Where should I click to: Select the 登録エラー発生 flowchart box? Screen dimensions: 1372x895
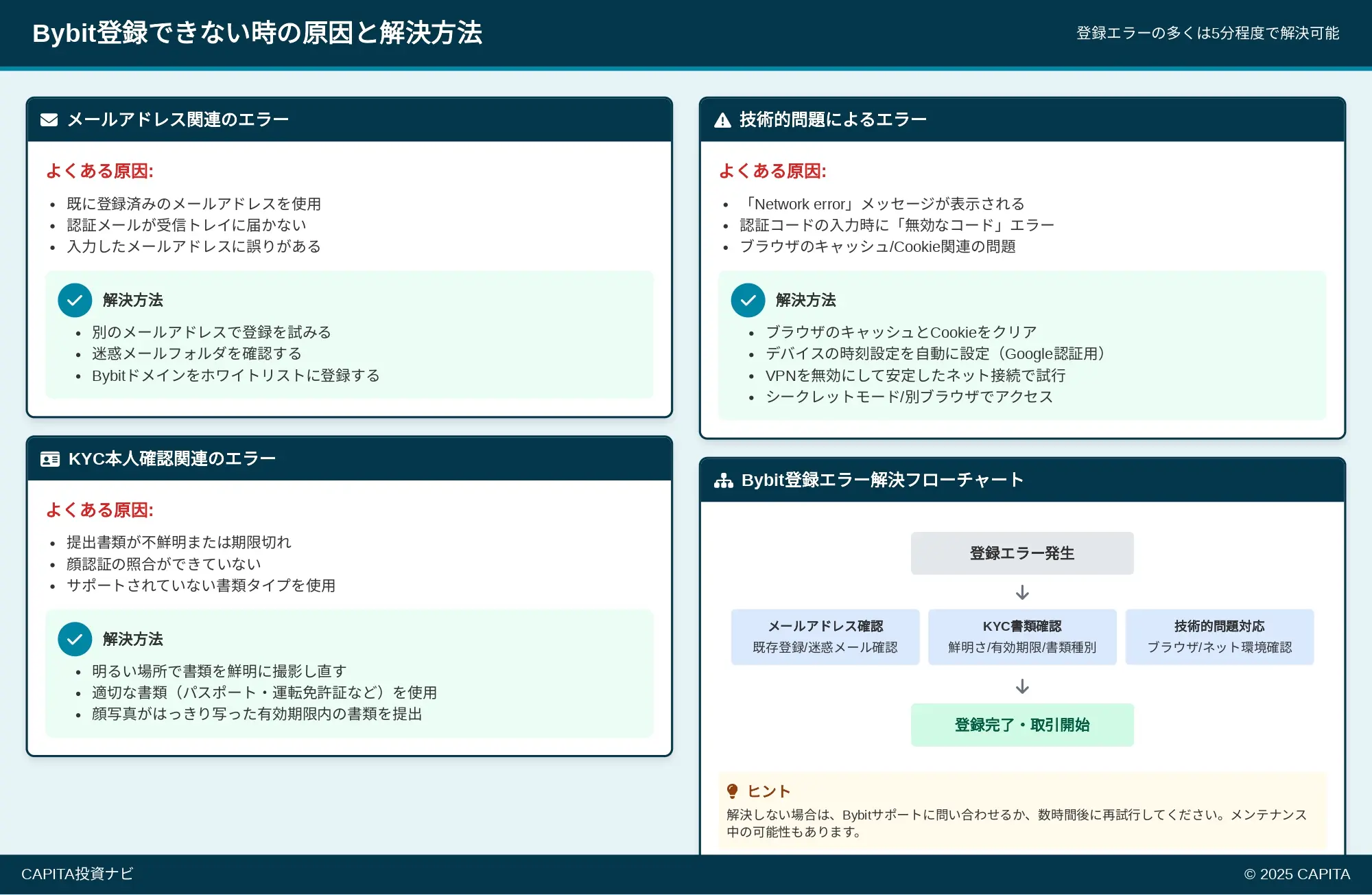[1022, 553]
